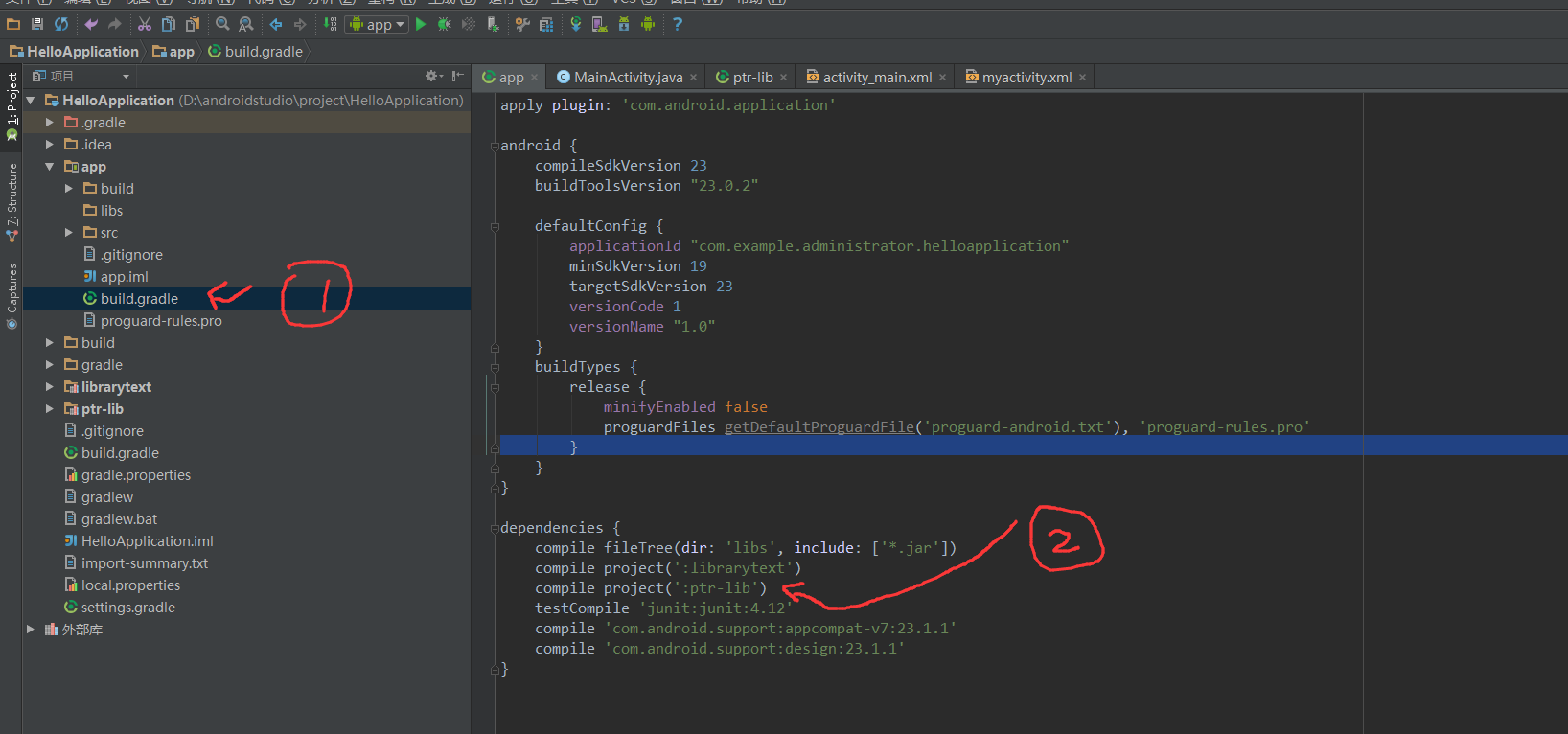Open the Project Structure toolbar icon
The width and height of the screenshot is (1568, 734).
pos(546,24)
